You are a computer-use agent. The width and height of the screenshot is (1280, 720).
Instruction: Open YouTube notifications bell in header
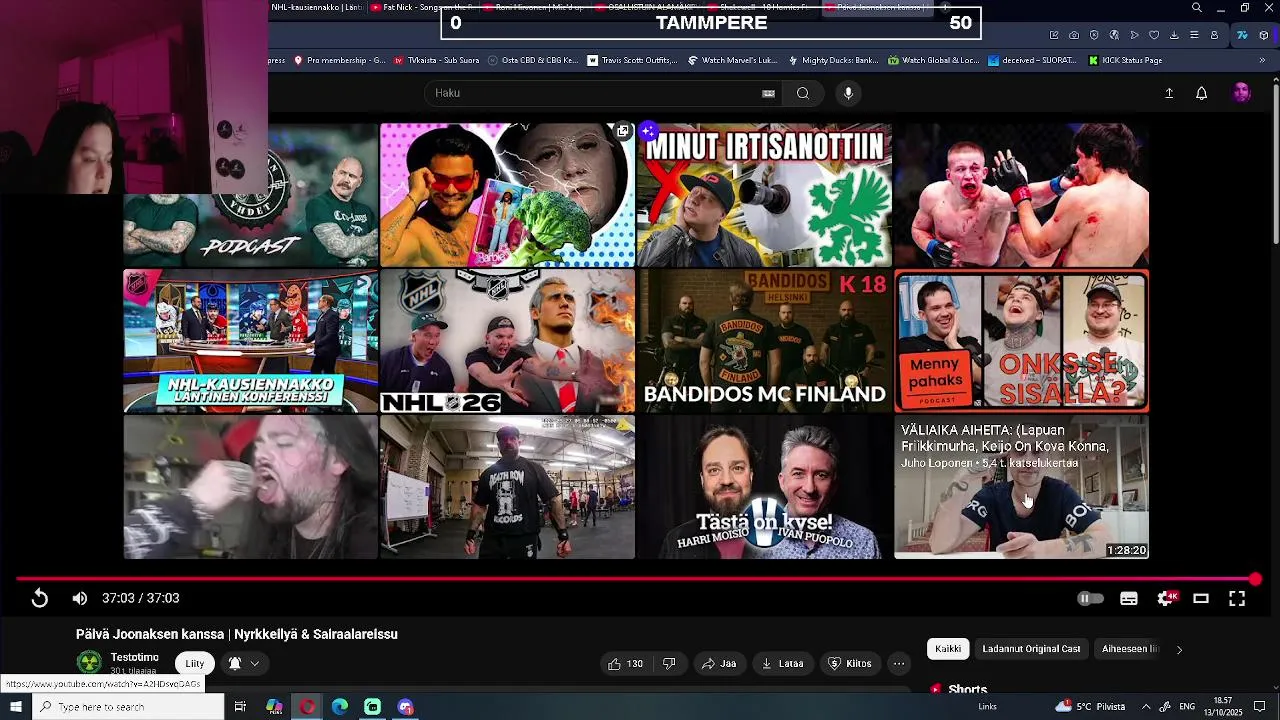click(x=1202, y=93)
